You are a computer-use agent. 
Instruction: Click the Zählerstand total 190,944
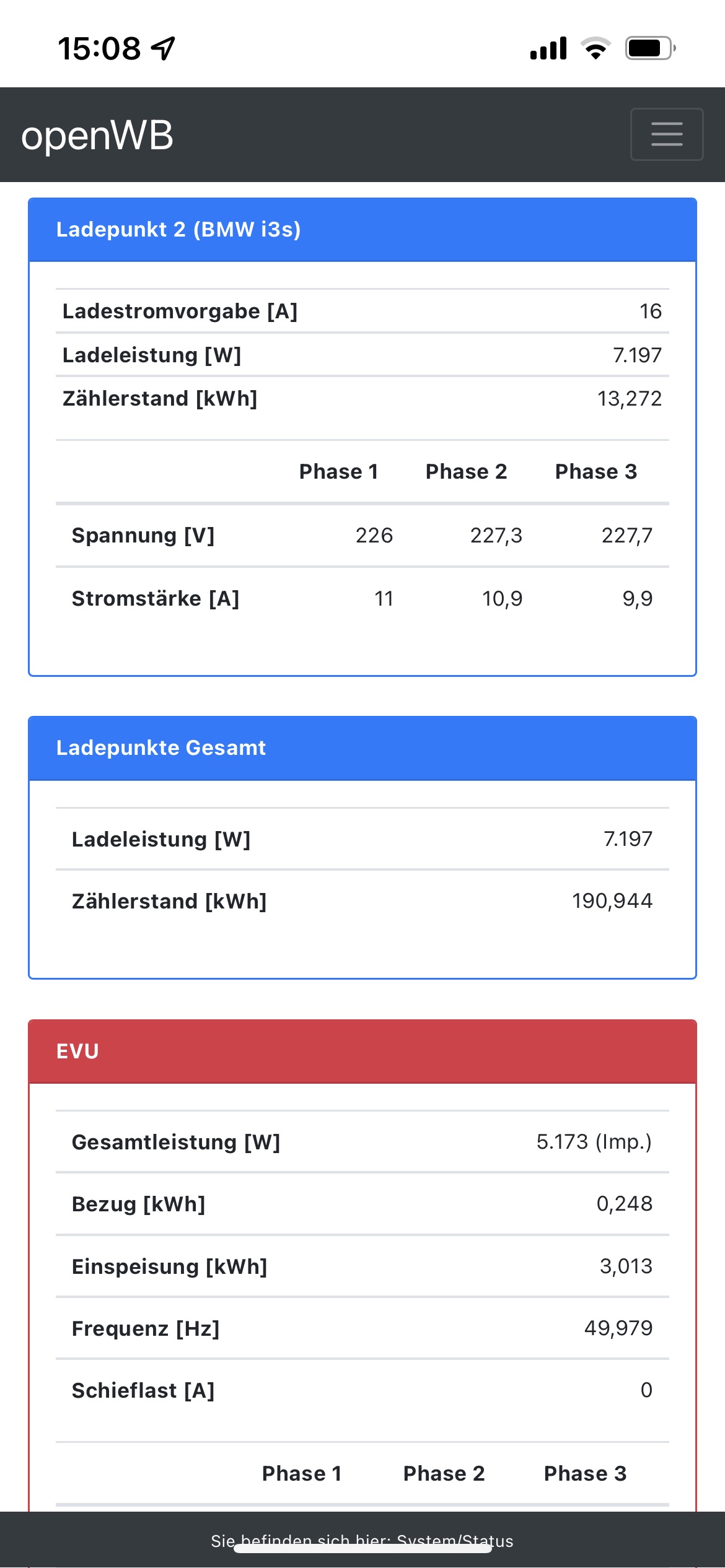[612, 901]
